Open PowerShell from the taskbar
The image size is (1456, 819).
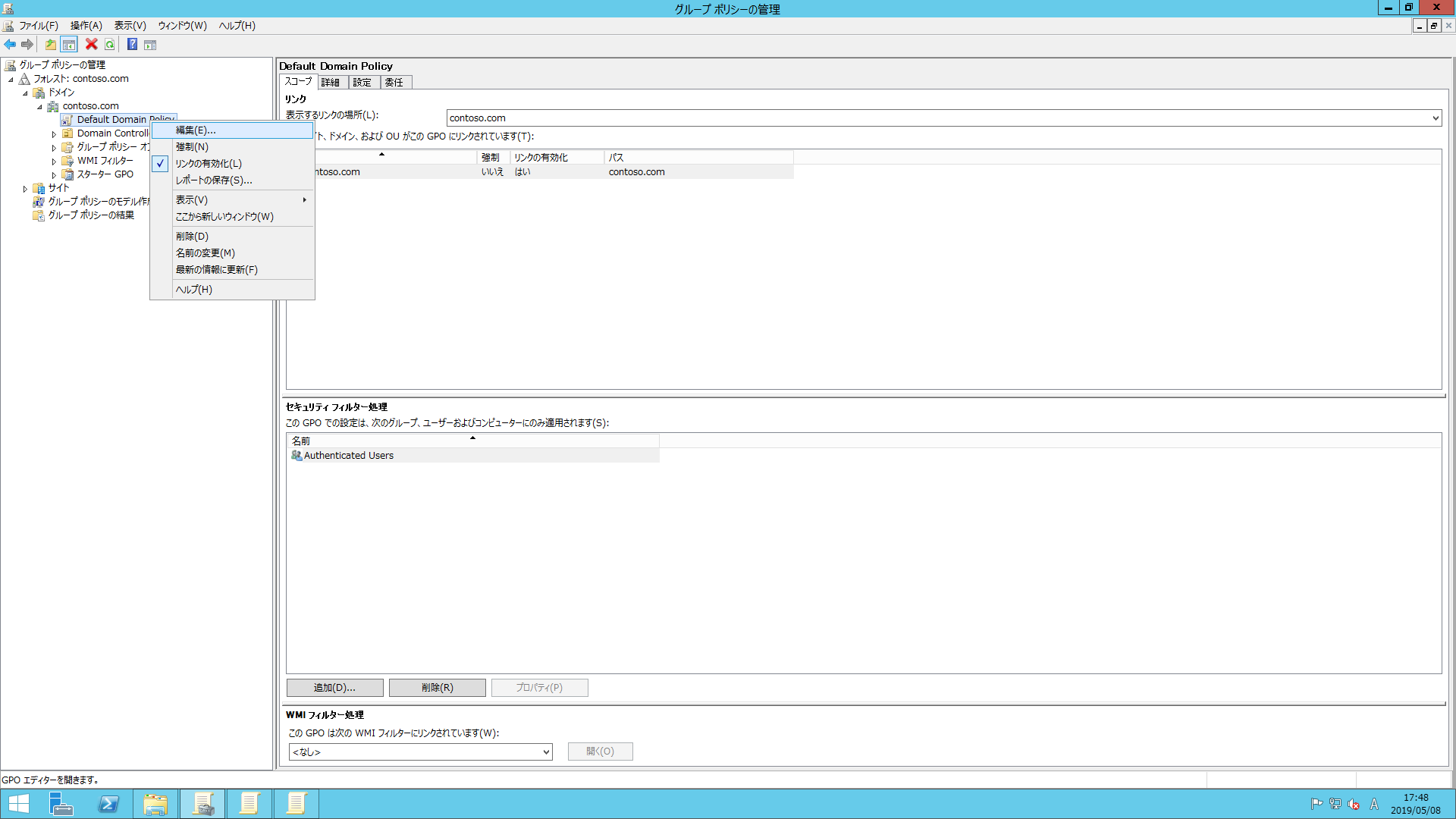[108, 804]
